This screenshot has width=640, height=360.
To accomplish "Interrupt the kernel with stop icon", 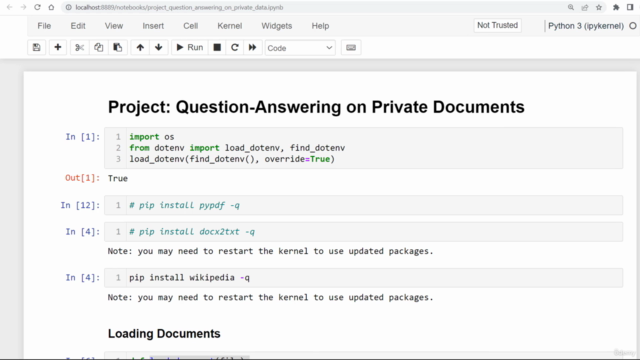I will (x=217, y=48).
